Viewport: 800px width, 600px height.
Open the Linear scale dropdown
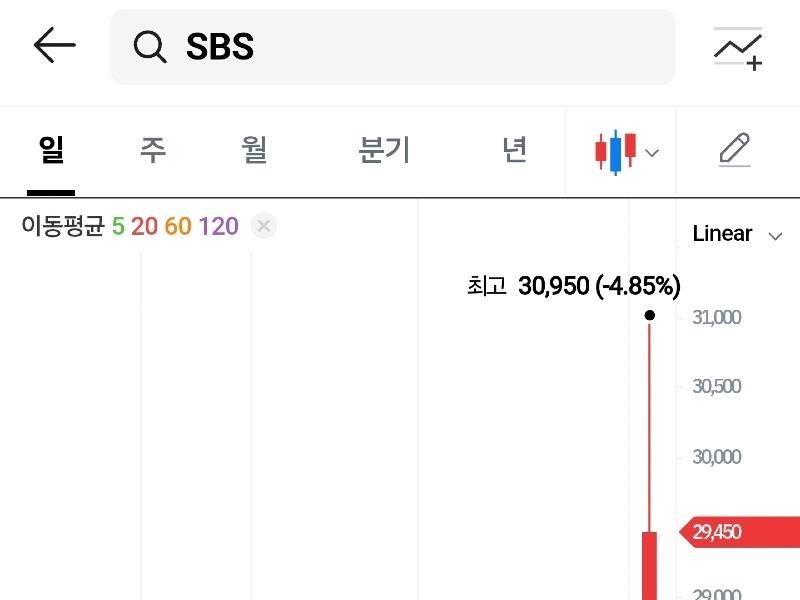click(736, 234)
